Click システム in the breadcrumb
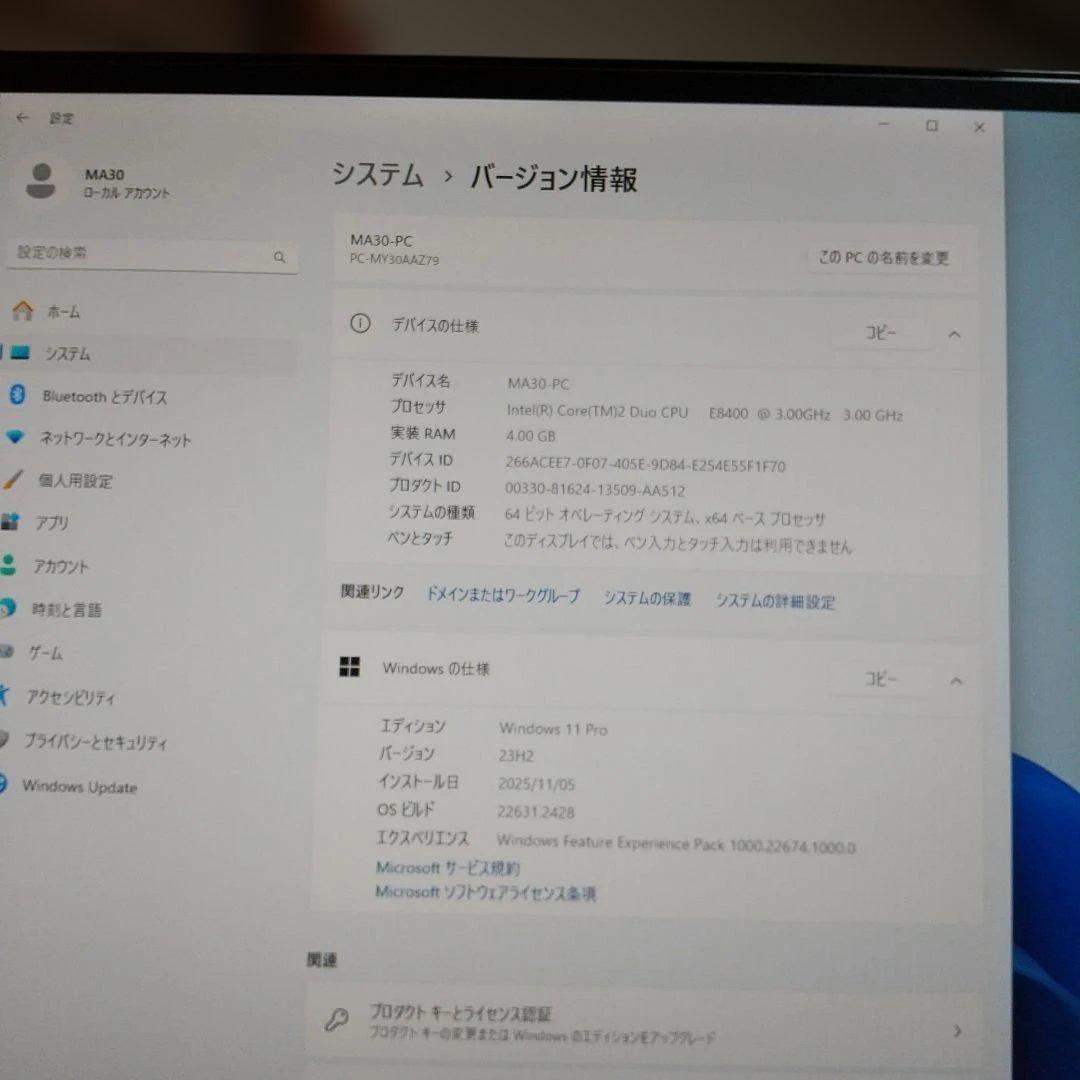The height and width of the screenshot is (1080, 1080). [x=377, y=174]
